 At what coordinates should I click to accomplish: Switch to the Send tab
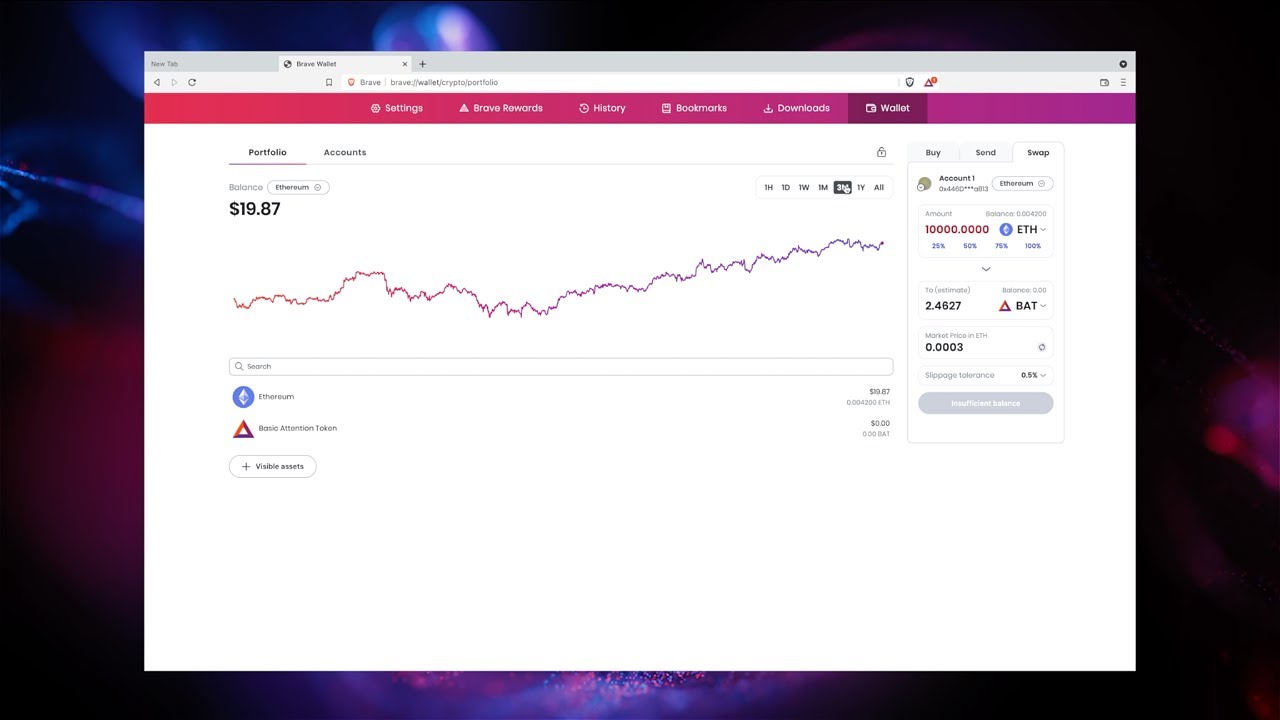[x=986, y=153]
